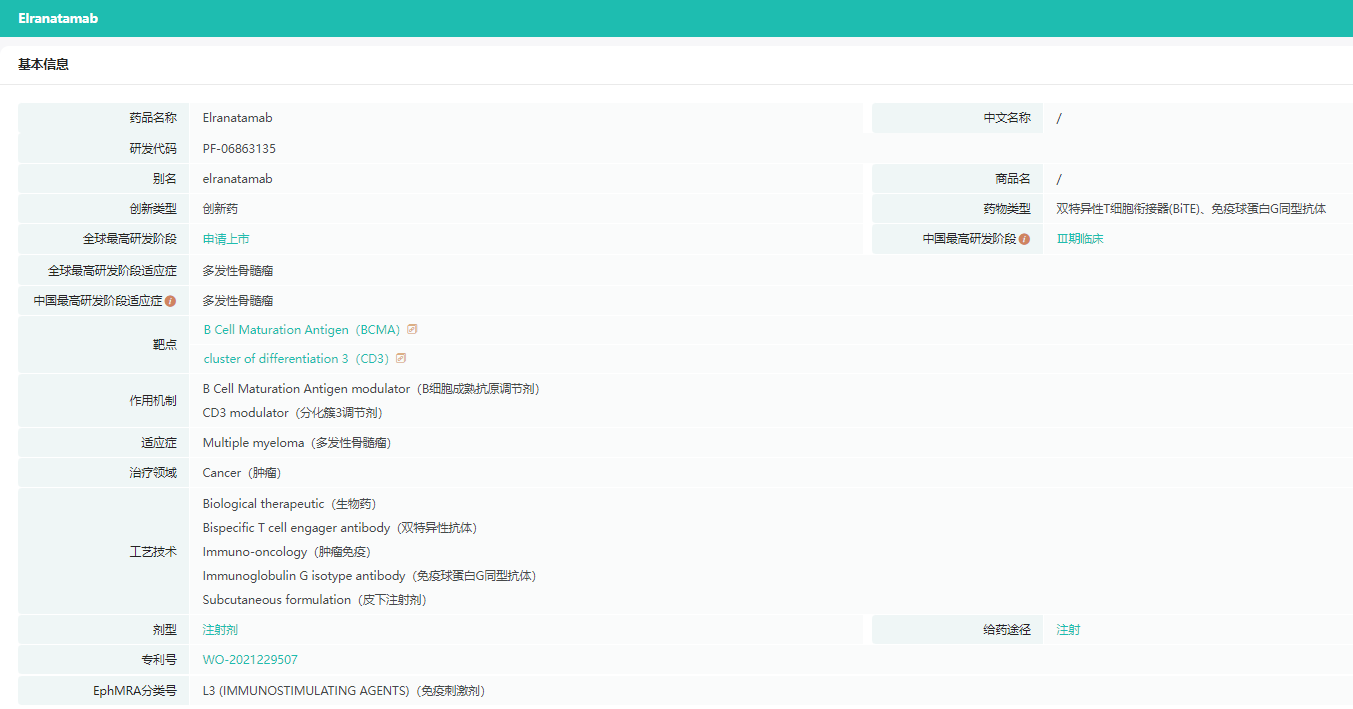The height and width of the screenshot is (709, 1353).
Task: Open the III期临床 China stage link
Action: (1080, 239)
